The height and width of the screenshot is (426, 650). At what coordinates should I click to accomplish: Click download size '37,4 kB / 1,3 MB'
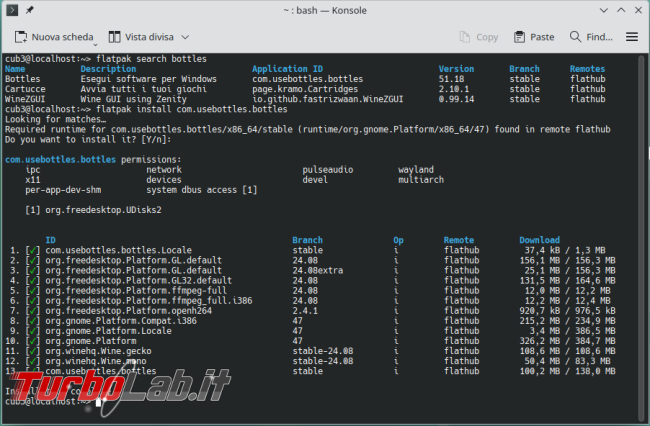565,250
